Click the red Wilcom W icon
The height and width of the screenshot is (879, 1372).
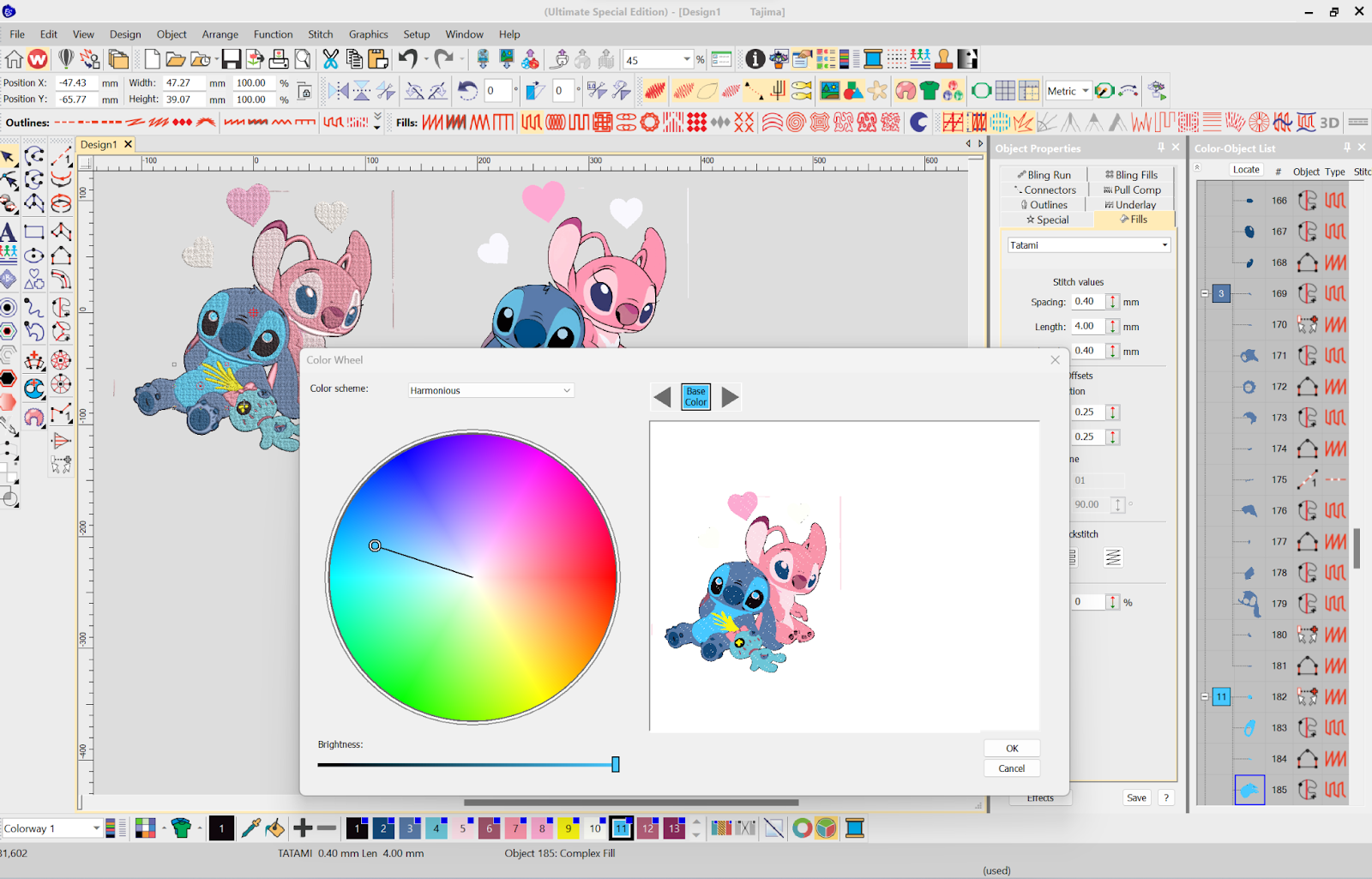point(38,59)
